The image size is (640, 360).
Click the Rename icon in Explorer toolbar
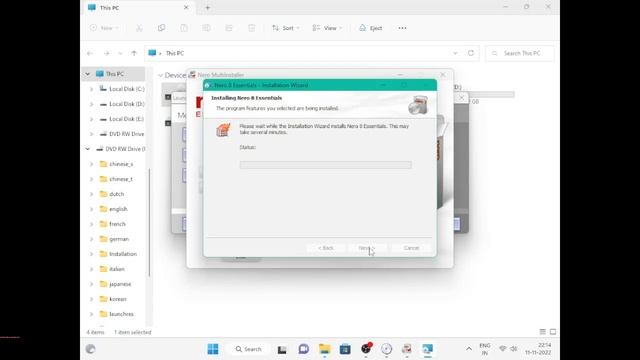[207, 28]
